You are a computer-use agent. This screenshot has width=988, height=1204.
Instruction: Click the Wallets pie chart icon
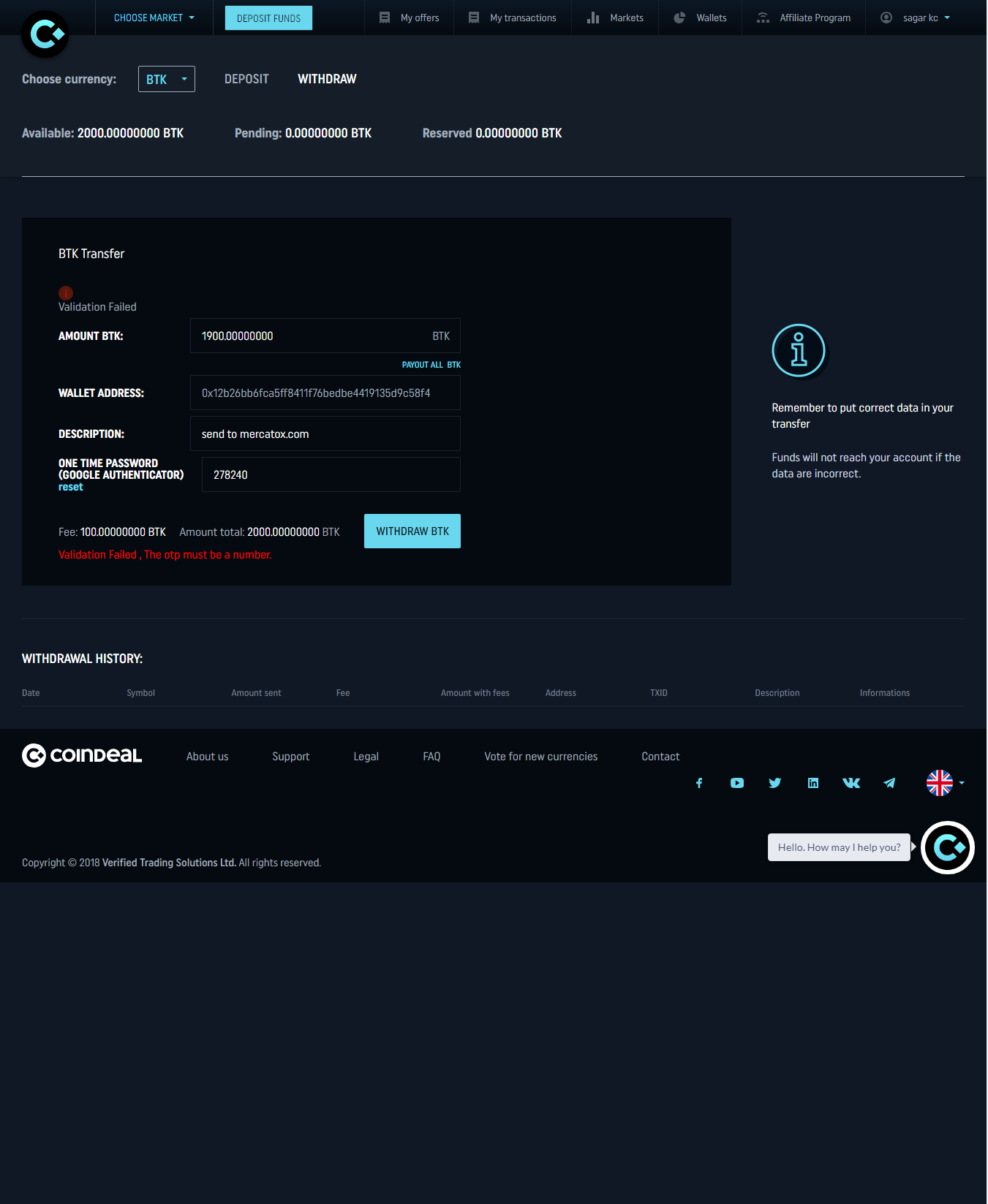(x=679, y=18)
